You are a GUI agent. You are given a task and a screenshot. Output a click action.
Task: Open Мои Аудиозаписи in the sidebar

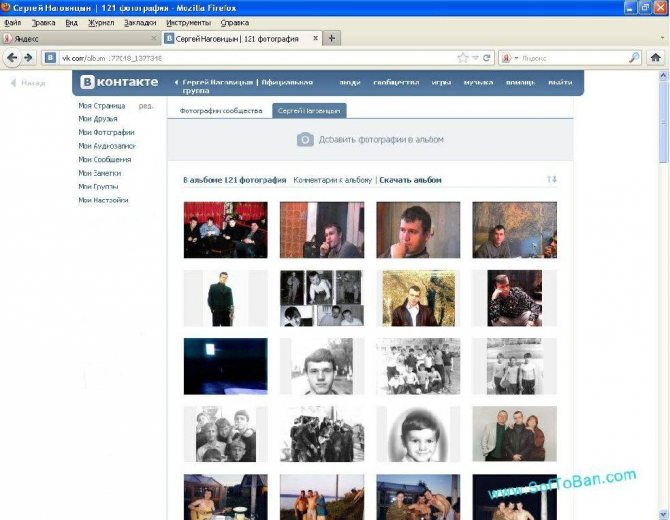pyautogui.click(x=107, y=146)
